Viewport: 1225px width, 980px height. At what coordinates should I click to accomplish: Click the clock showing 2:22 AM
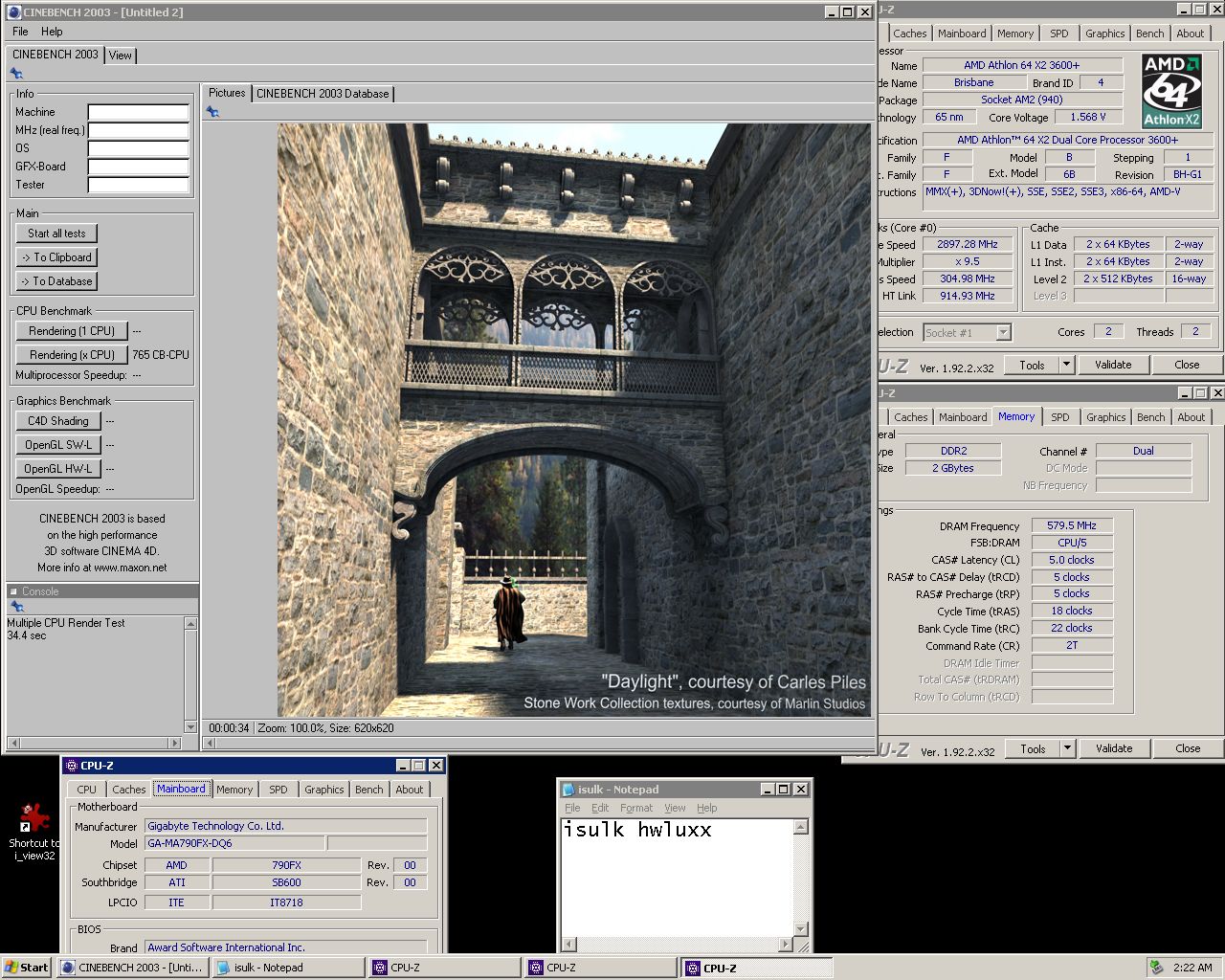coord(1192,968)
